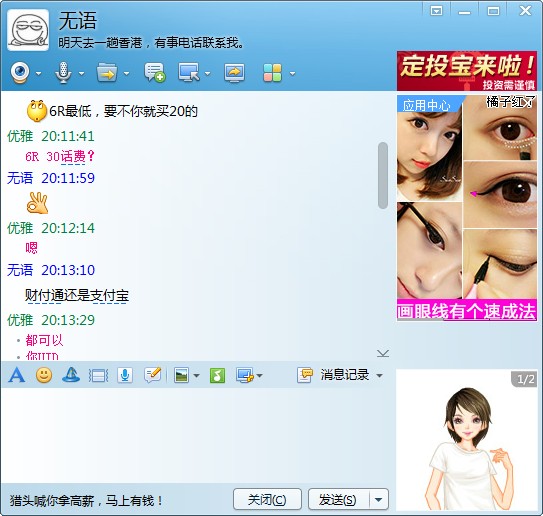
Task: Start a voice call with microphone icon
Action: click(x=63, y=73)
